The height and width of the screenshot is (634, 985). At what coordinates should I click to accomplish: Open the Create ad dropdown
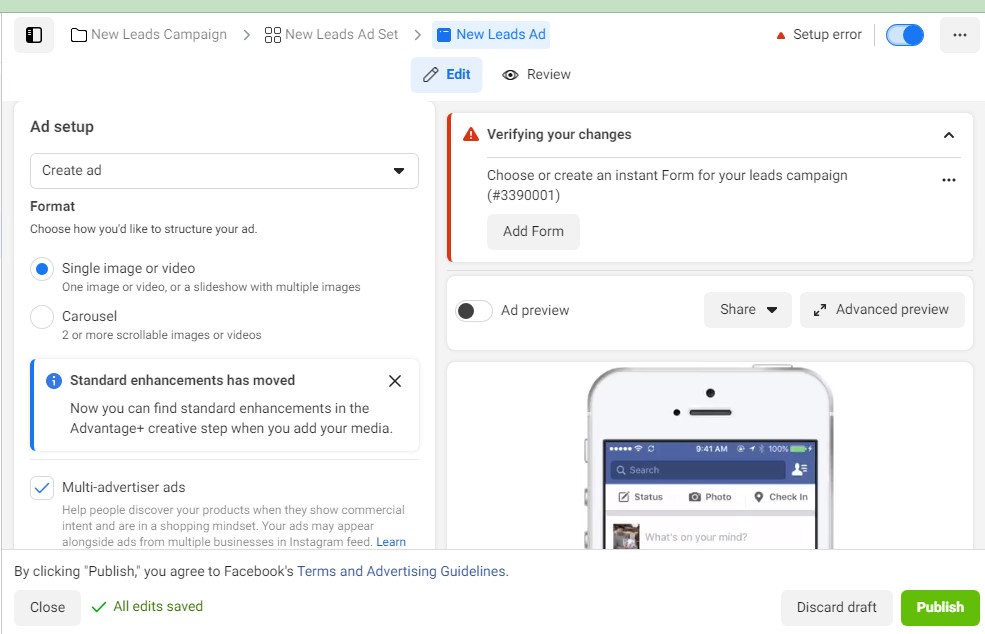coord(224,171)
